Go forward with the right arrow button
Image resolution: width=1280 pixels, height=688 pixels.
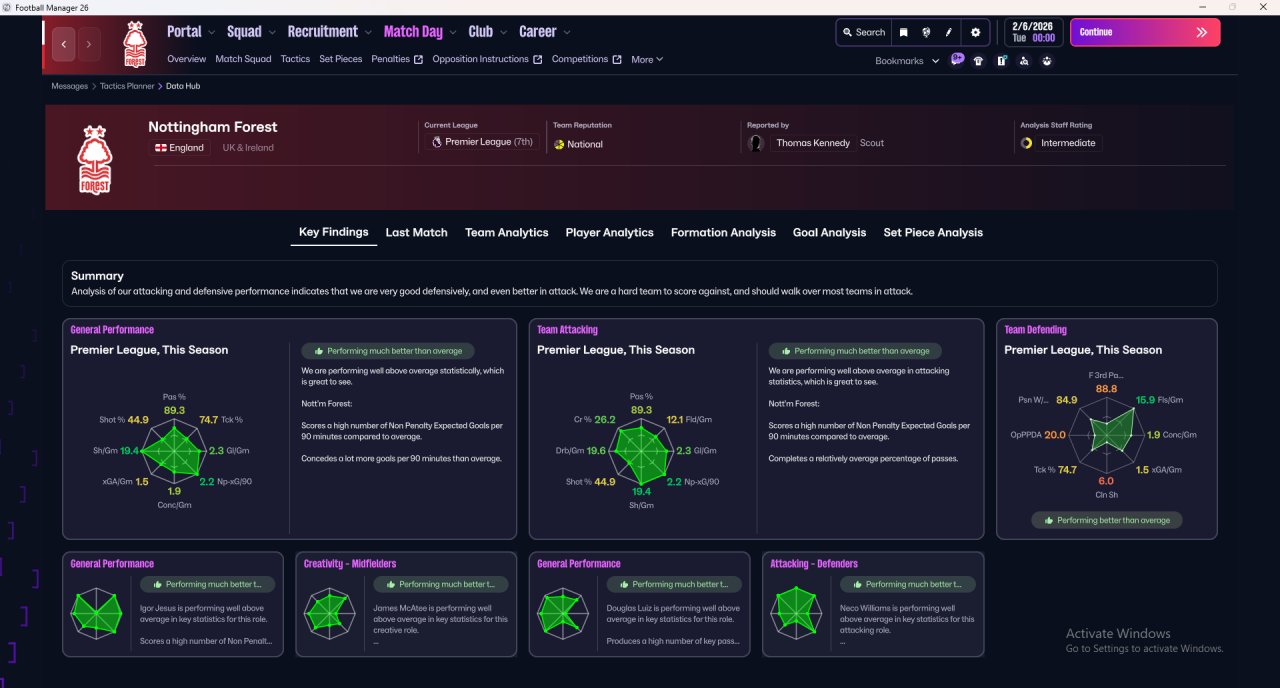[x=89, y=44]
